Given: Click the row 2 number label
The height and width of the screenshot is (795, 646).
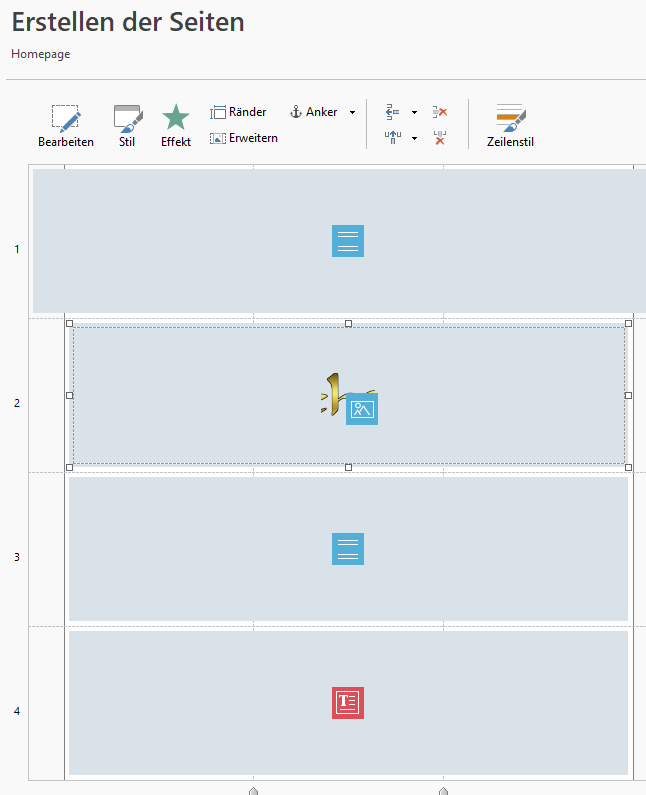Looking at the screenshot, I should tap(16, 403).
